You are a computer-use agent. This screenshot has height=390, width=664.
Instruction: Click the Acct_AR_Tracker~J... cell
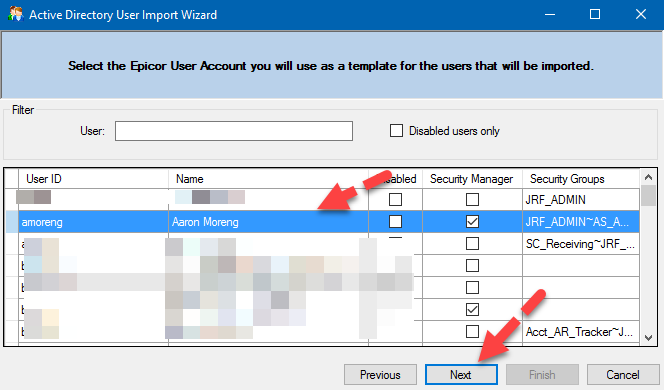tap(581, 332)
